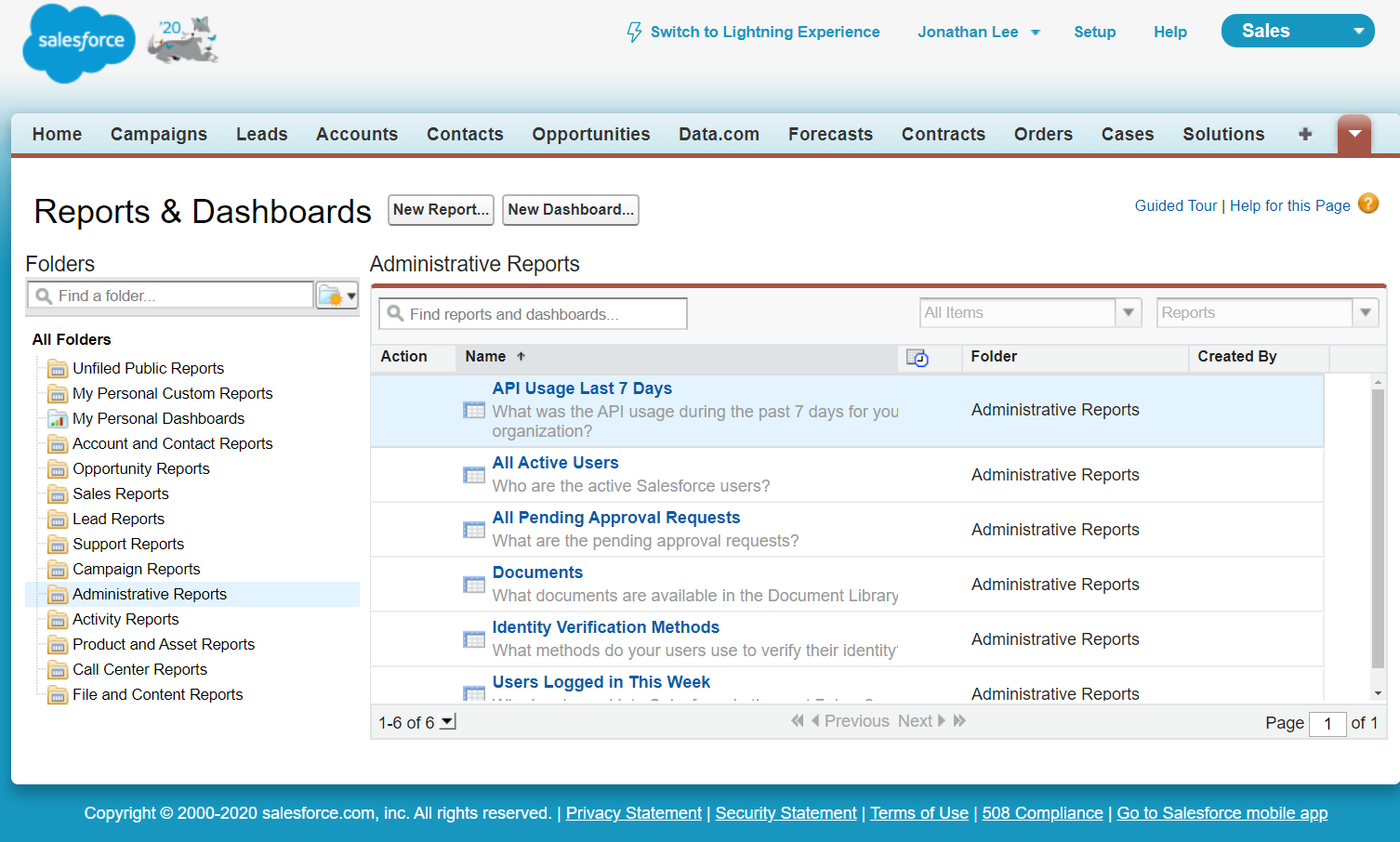Click the API Usage Last 7 Days report icon
Image resolution: width=1400 pixels, height=842 pixels.
pos(474,410)
